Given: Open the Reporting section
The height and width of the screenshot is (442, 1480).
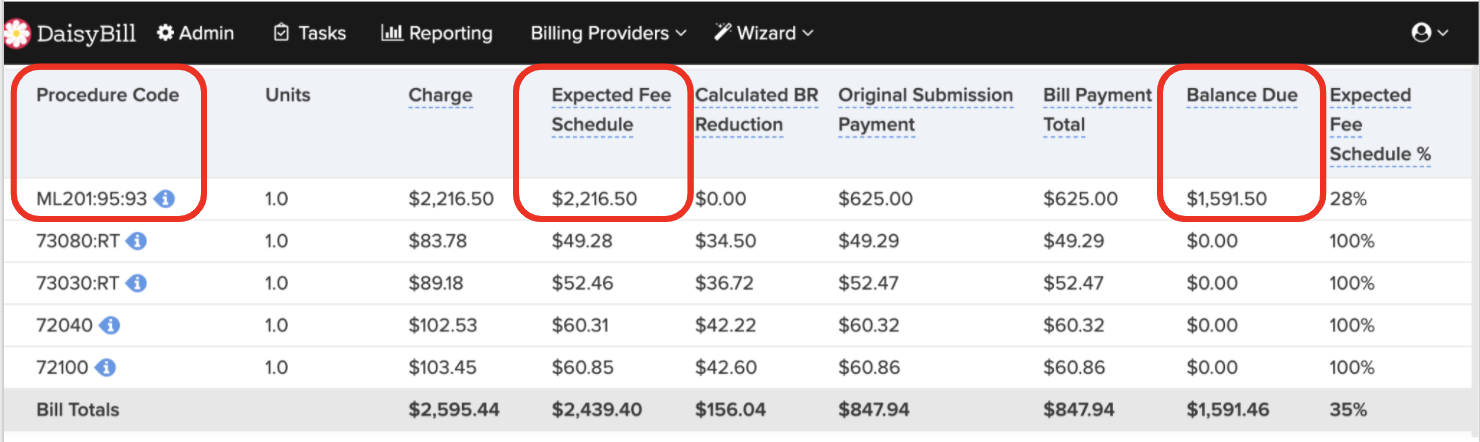Looking at the screenshot, I should [x=437, y=33].
